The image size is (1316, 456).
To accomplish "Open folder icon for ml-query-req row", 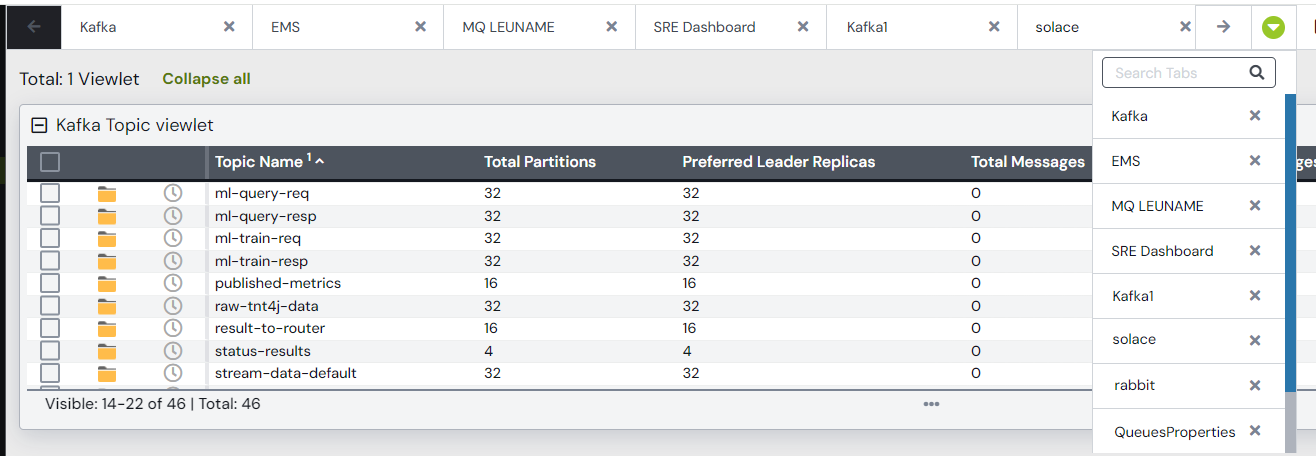I will [x=107, y=193].
